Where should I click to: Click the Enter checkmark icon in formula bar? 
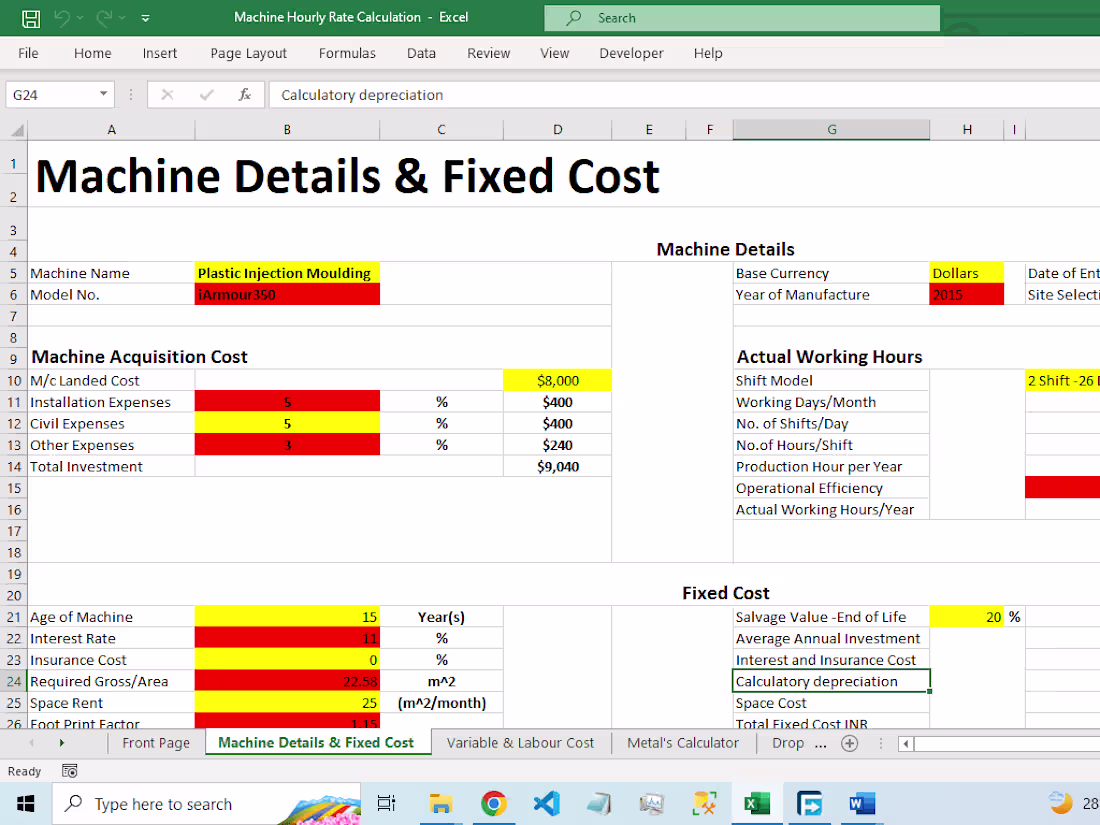click(206, 94)
